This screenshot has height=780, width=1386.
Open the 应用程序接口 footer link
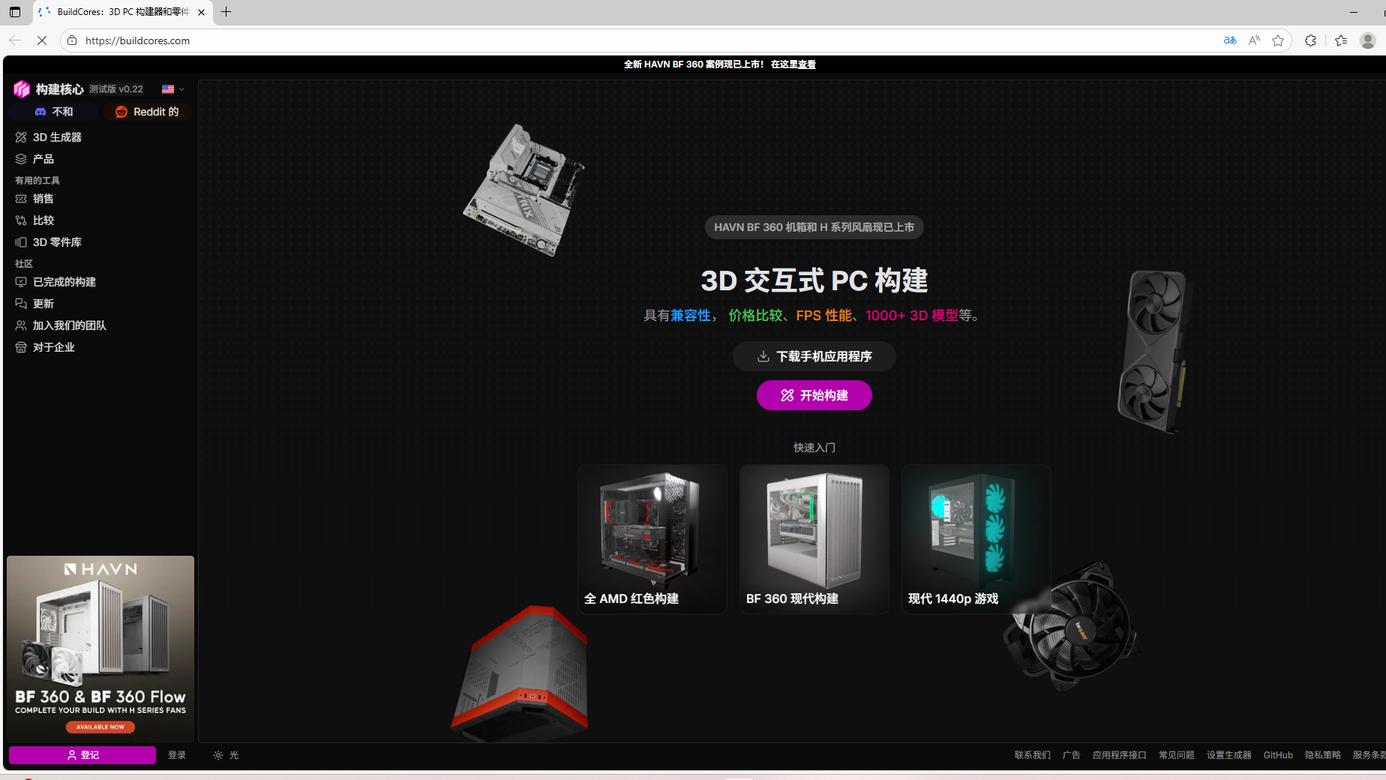click(x=1119, y=755)
